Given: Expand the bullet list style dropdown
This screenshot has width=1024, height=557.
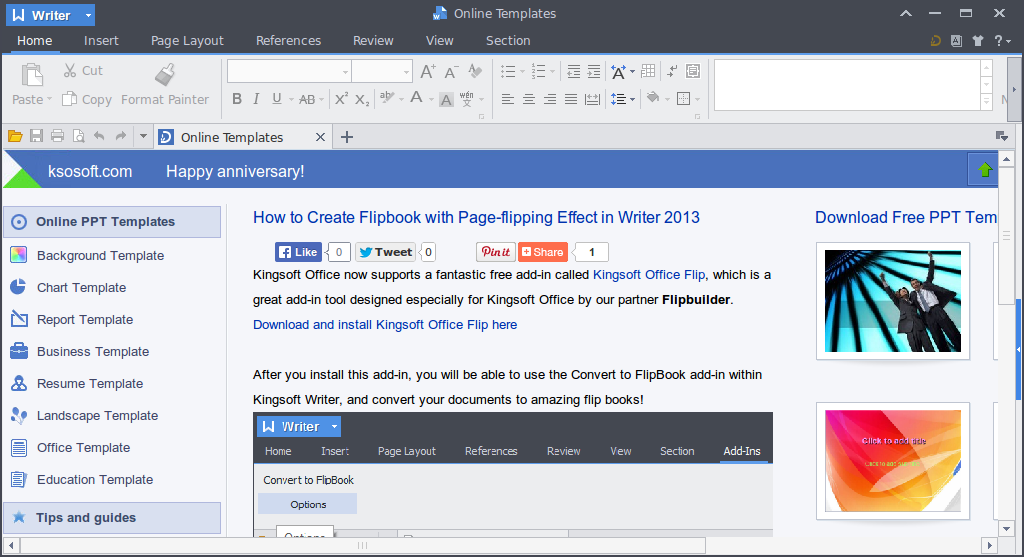Looking at the screenshot, I should (522, 71).
